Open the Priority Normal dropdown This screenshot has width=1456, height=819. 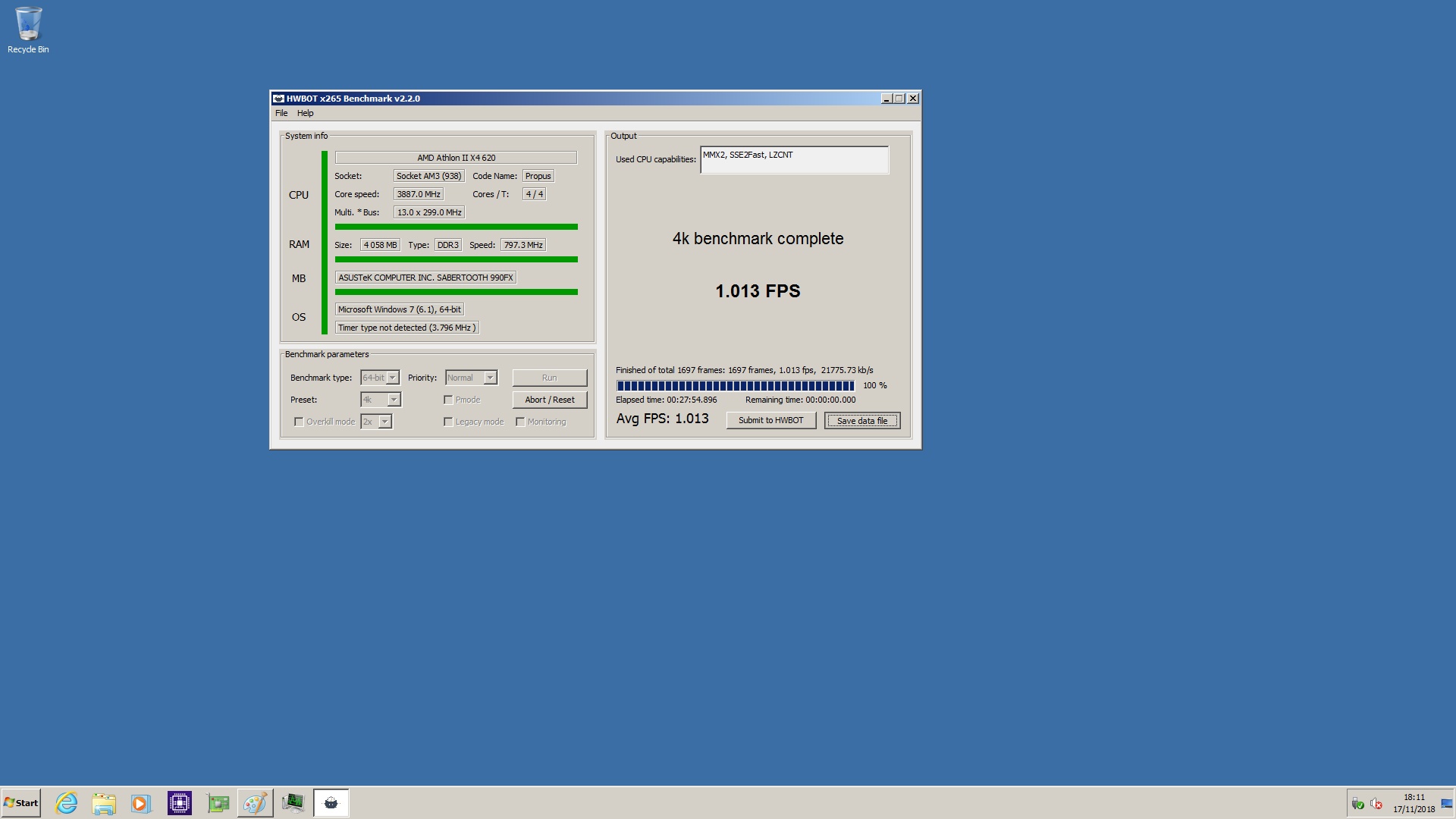[x=471, y=378]
